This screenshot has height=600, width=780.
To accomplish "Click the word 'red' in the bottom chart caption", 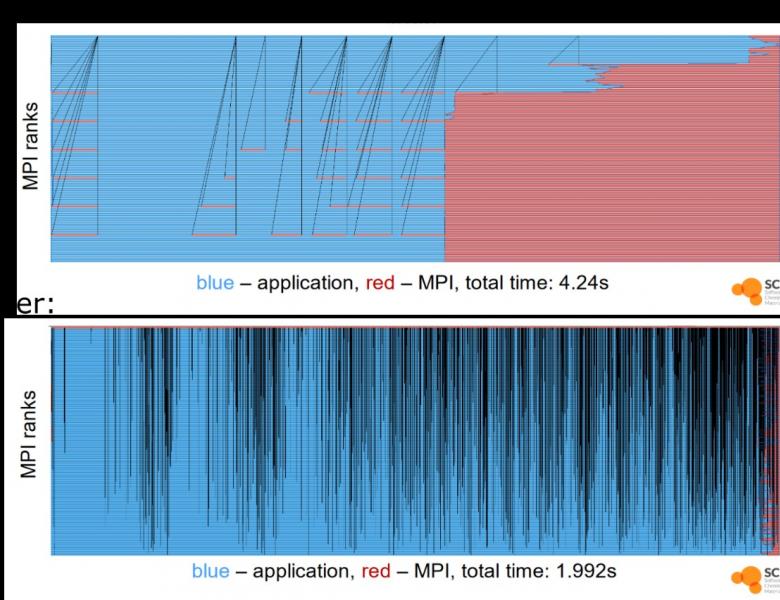I will [x=376, y=571].
